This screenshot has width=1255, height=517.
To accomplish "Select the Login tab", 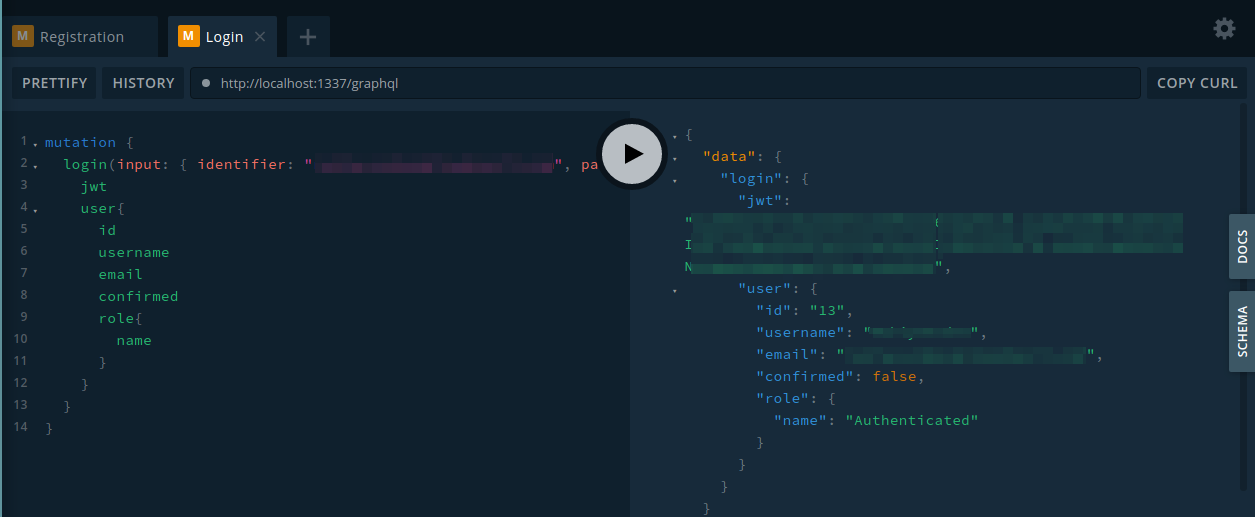I will point(222,37).
